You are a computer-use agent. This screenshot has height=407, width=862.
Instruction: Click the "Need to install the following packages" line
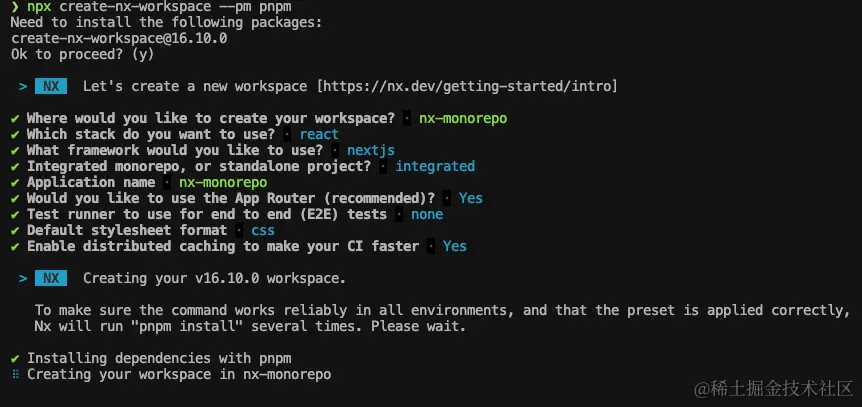(166, 23)
